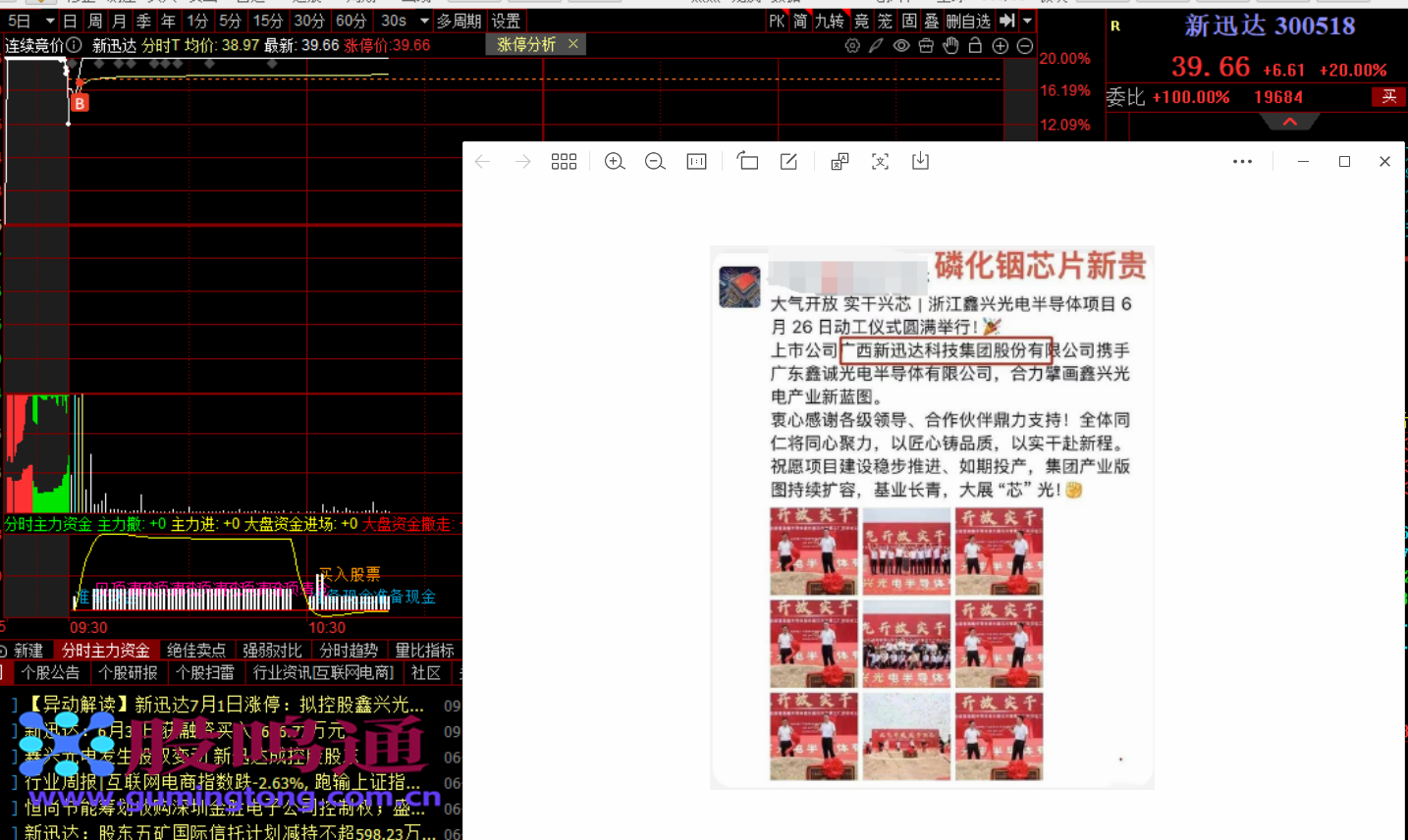
Task: Close the 涨停分析 tab
Action: tap(573, 44)
